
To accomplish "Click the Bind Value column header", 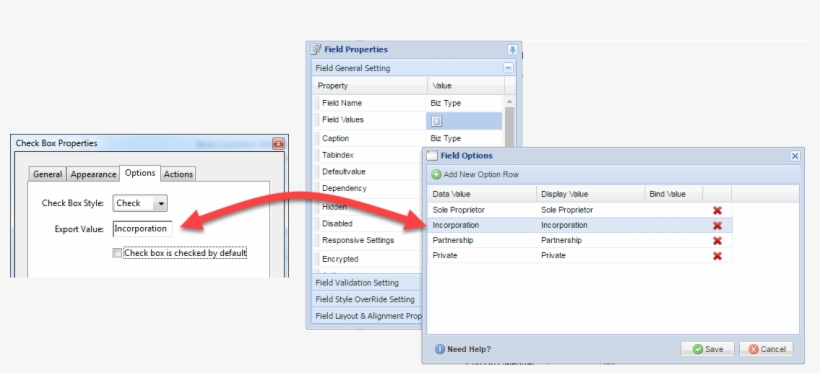I will tap(674, 194).
